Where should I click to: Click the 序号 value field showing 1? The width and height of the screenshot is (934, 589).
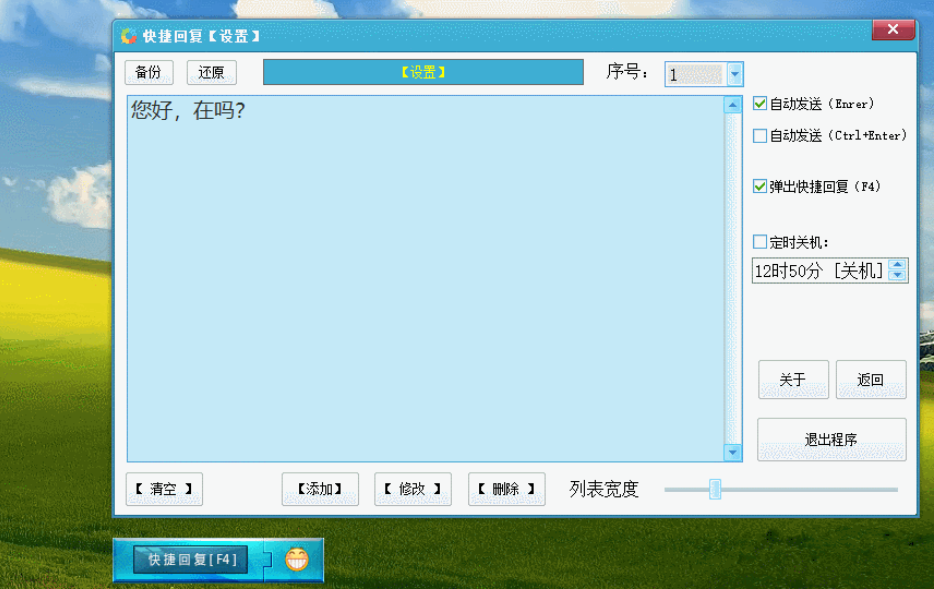pyautogui.click(x=696, y=74)
